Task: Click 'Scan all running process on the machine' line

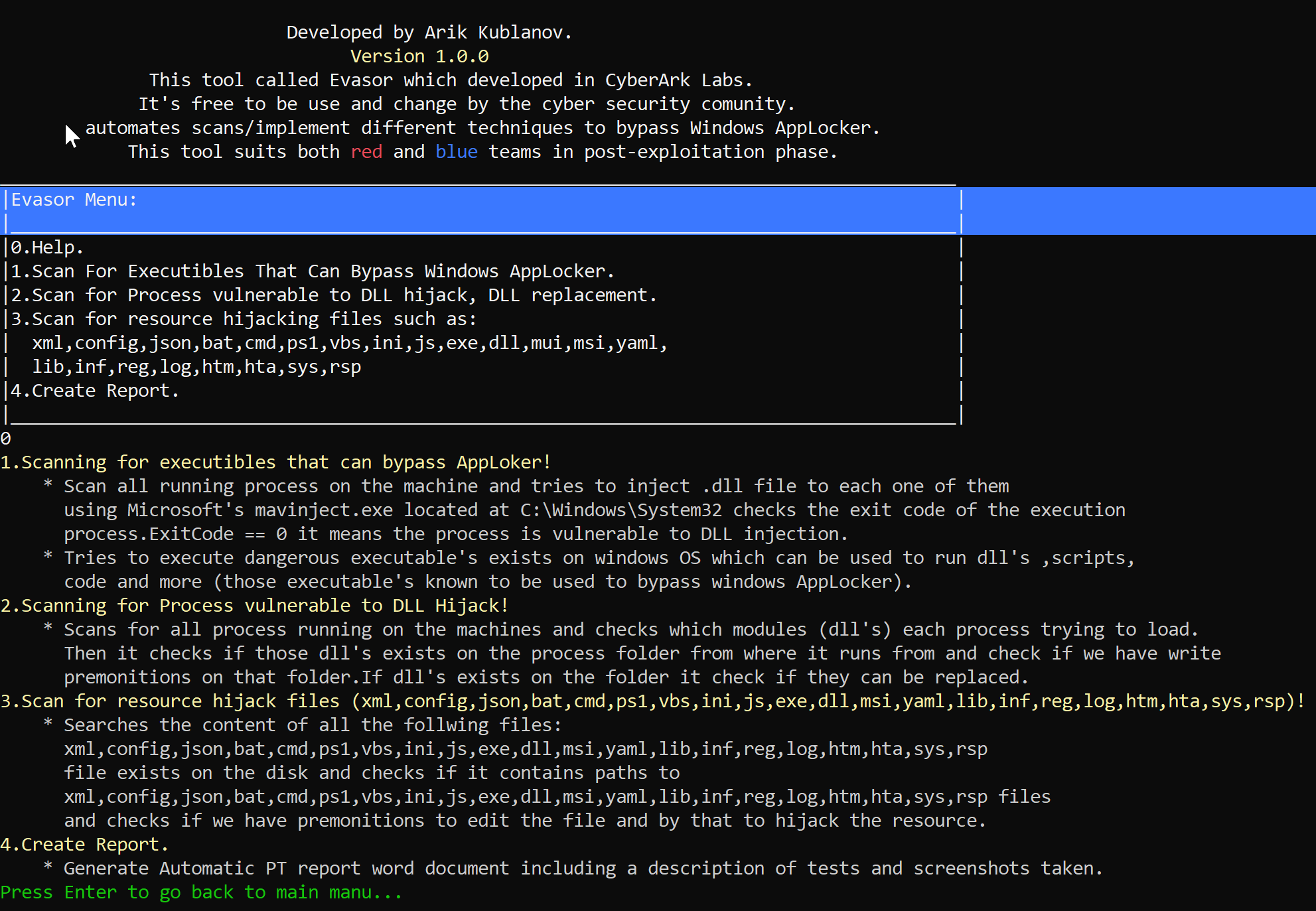Action: 536,486
